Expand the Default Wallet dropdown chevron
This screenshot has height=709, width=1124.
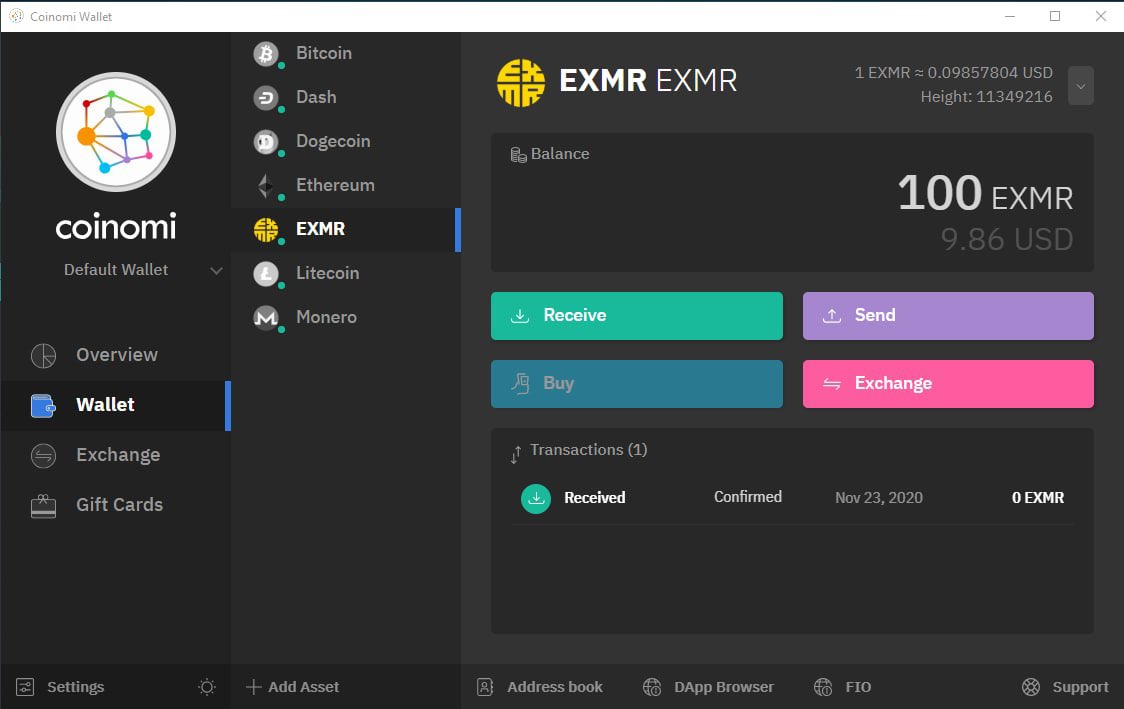click(216, 270)
